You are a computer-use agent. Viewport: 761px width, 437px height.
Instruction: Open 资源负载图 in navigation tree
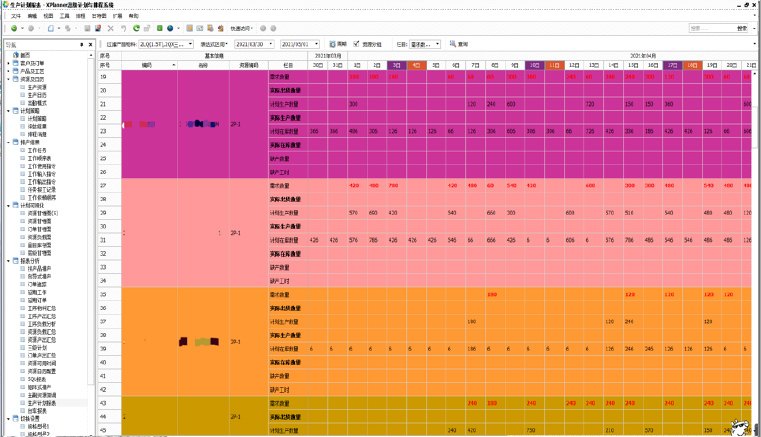(39, 237)
